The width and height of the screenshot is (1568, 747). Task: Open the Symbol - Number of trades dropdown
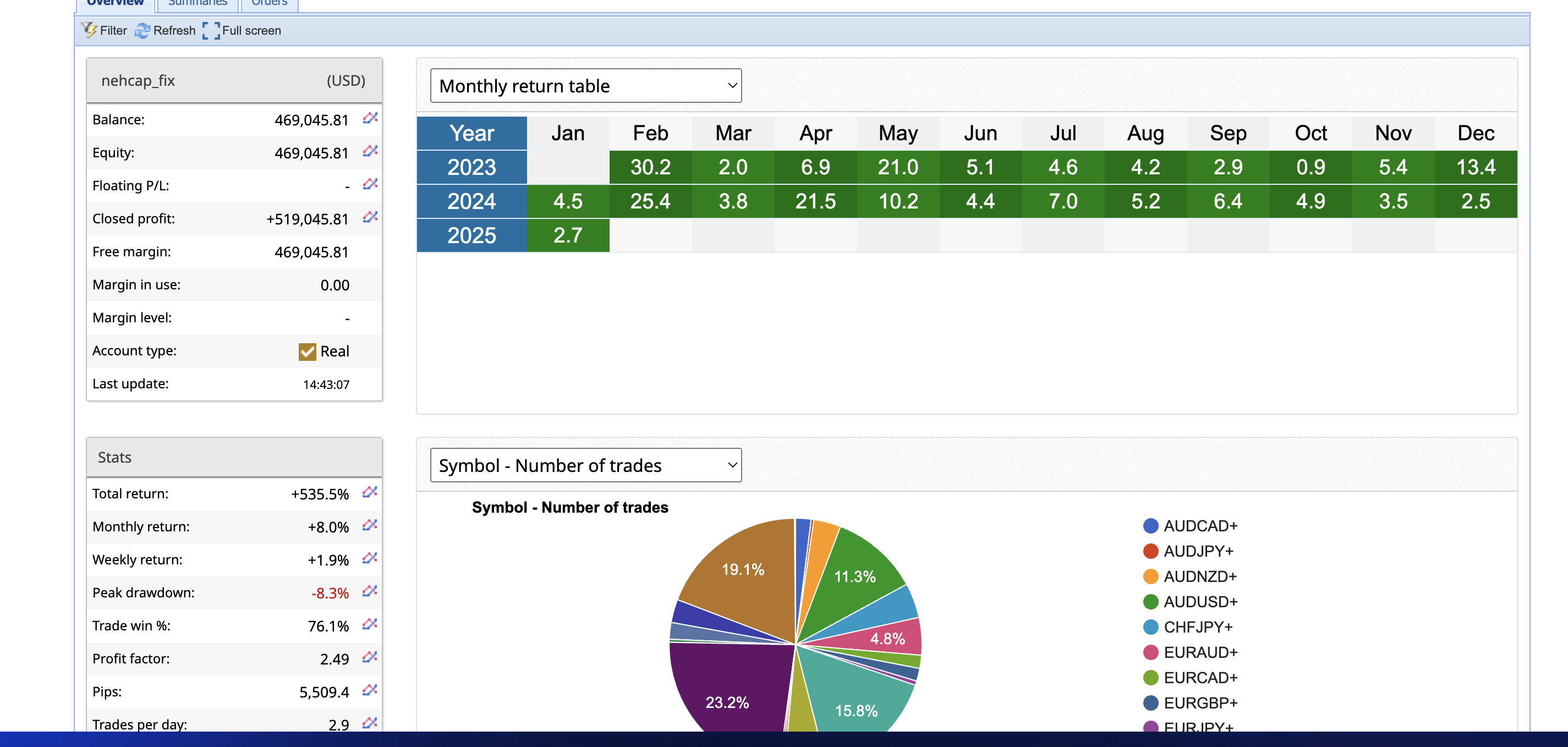(585, 466)
